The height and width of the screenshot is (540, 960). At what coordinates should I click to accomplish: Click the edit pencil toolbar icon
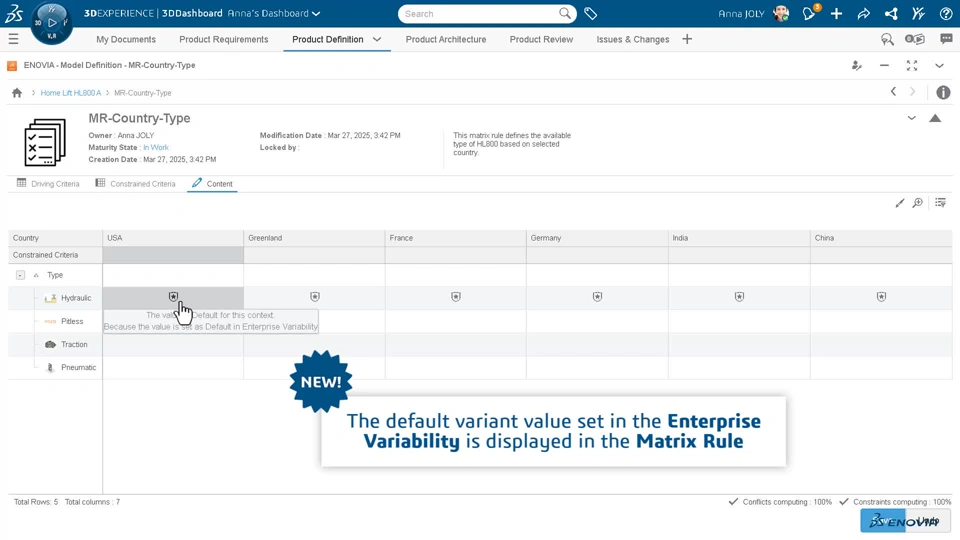[900, 203]
